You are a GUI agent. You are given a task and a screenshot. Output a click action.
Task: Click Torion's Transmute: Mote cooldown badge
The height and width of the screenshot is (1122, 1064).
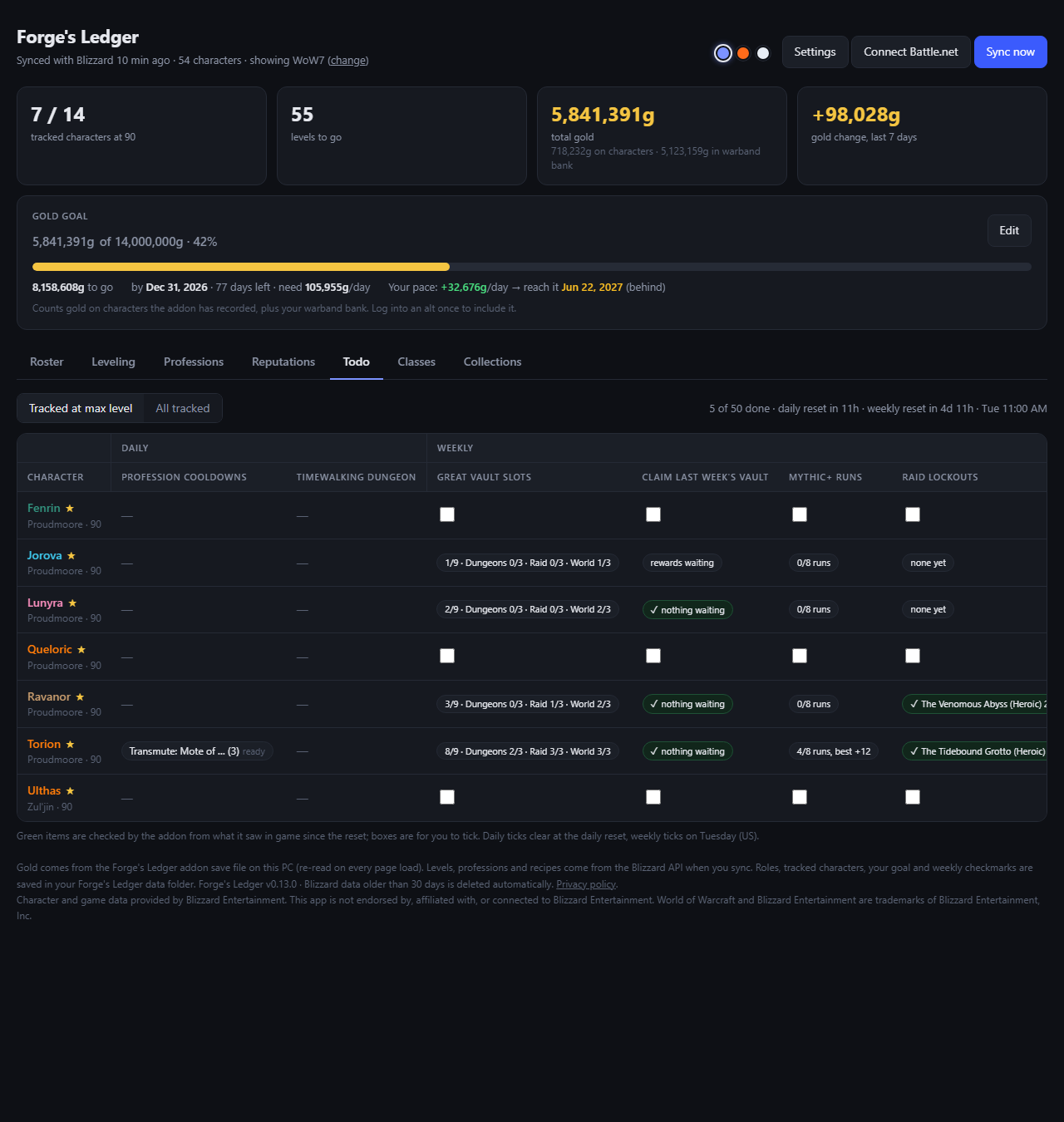197,751
